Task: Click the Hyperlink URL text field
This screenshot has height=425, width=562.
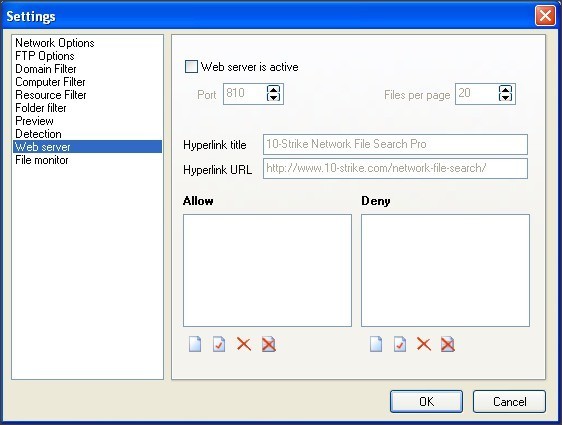Action: click(x=395, y=168)
